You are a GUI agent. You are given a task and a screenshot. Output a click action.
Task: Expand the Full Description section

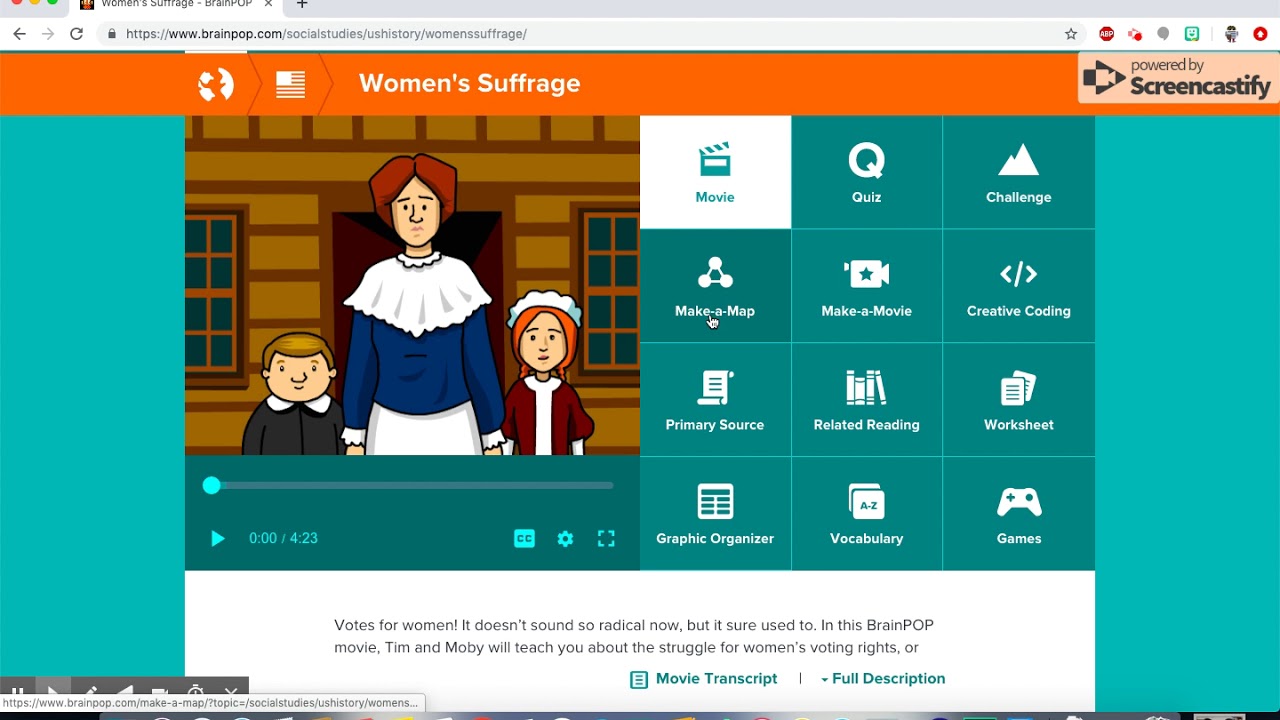point(883,679)
